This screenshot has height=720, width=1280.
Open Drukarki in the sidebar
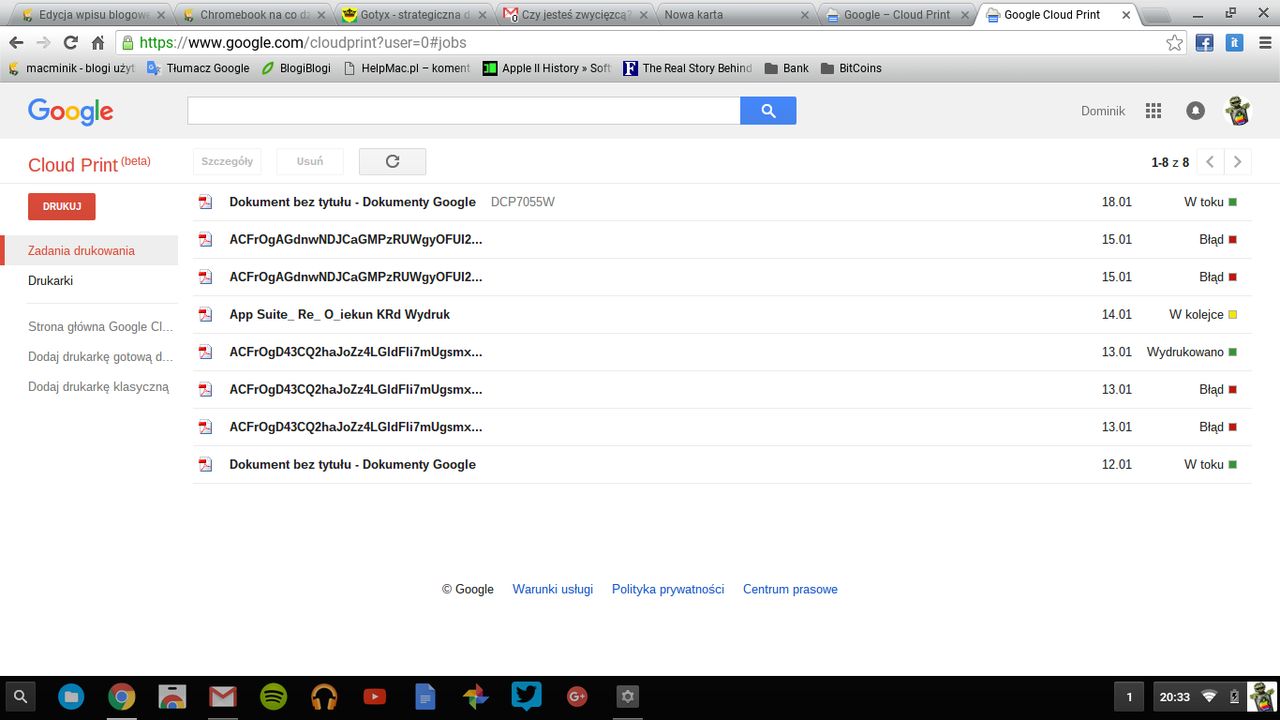(50, 281)
